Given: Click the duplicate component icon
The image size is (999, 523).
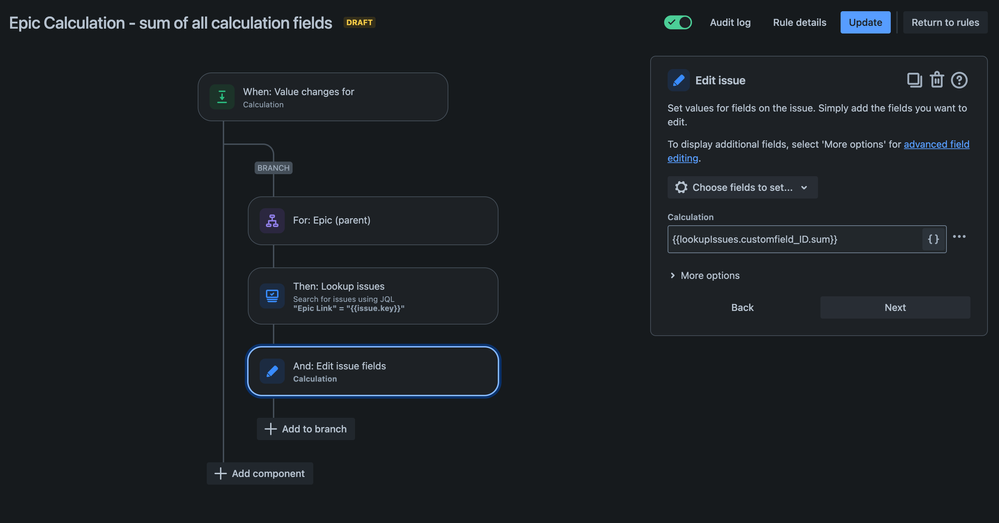Looking at the screenshot, I should click(914, 80).
